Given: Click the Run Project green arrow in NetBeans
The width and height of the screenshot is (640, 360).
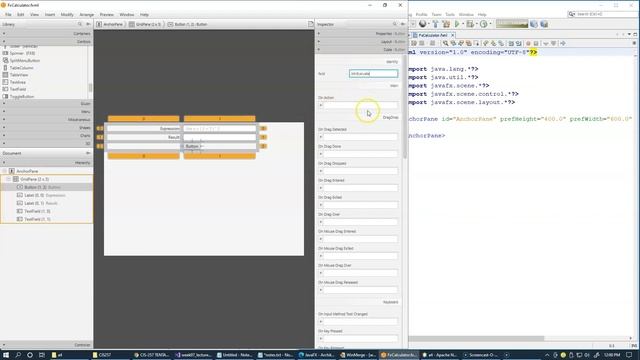Looking at the screenshot, I should (x=457, y=24).
